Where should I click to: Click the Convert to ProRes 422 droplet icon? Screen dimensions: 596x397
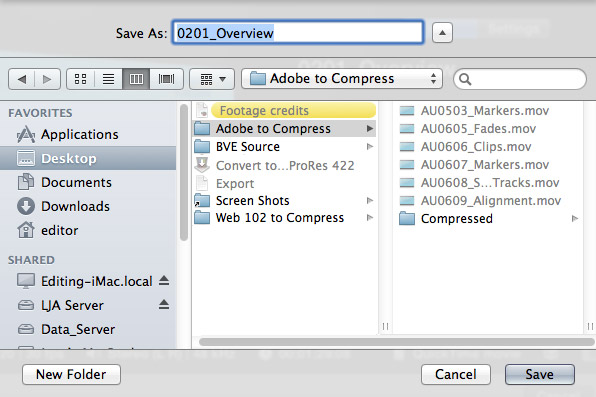(202, 165)
